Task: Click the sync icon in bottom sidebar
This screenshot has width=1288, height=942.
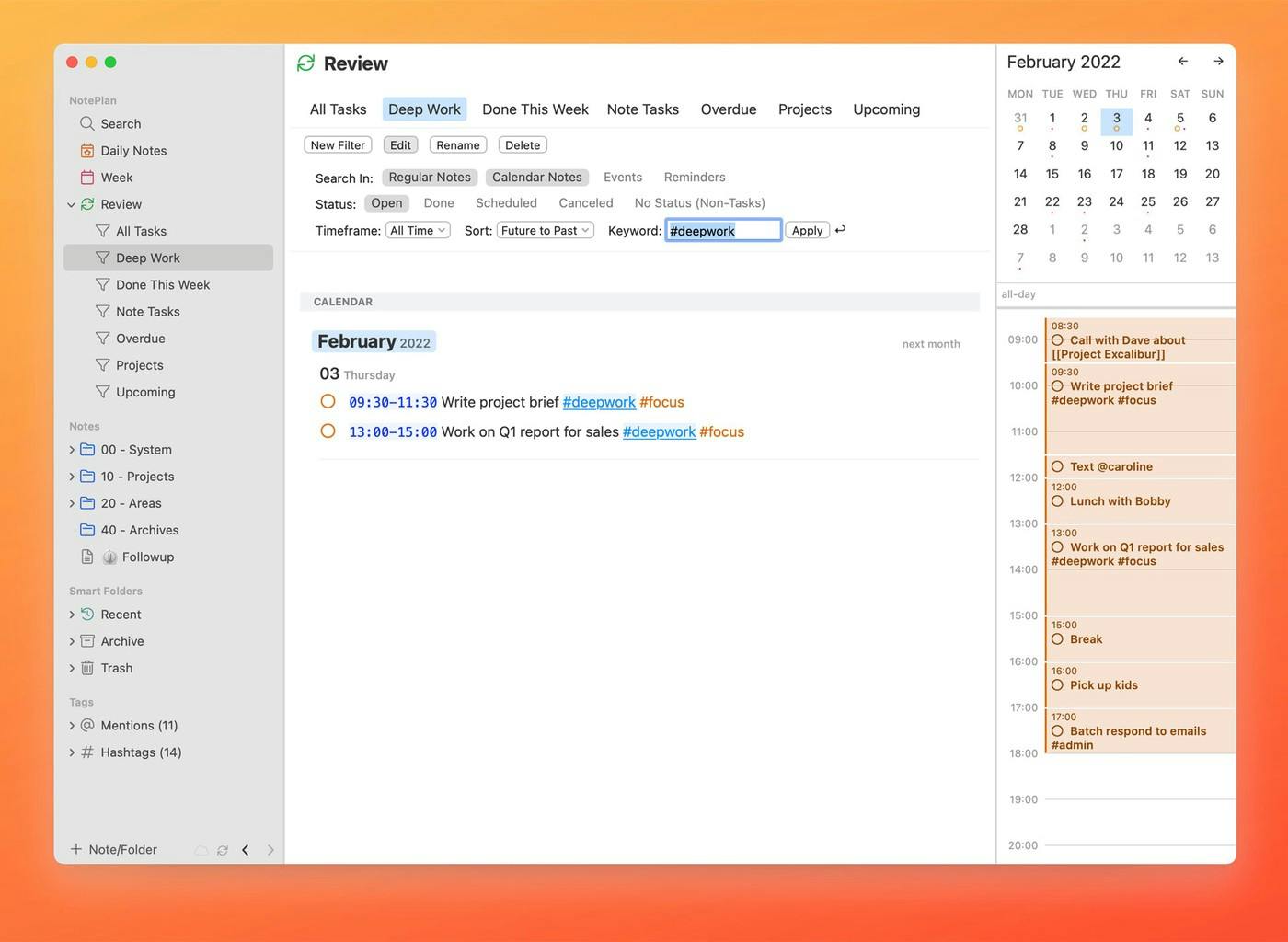Action: [x=223, y=850]
